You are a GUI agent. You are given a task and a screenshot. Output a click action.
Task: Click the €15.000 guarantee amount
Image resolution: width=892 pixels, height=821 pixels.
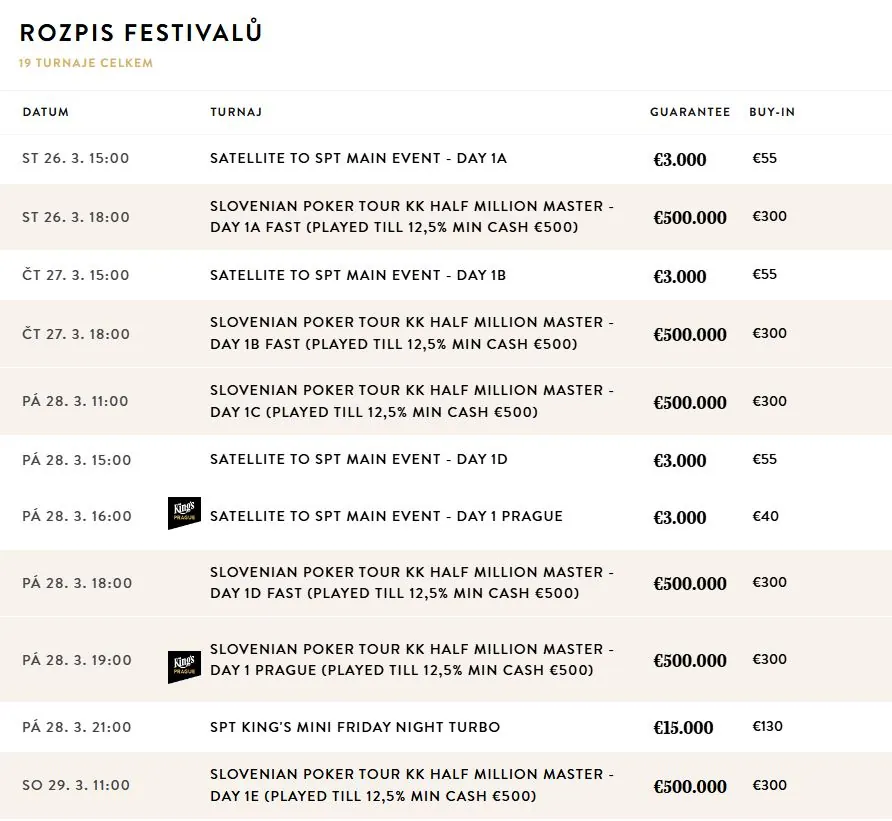[683, 728]
